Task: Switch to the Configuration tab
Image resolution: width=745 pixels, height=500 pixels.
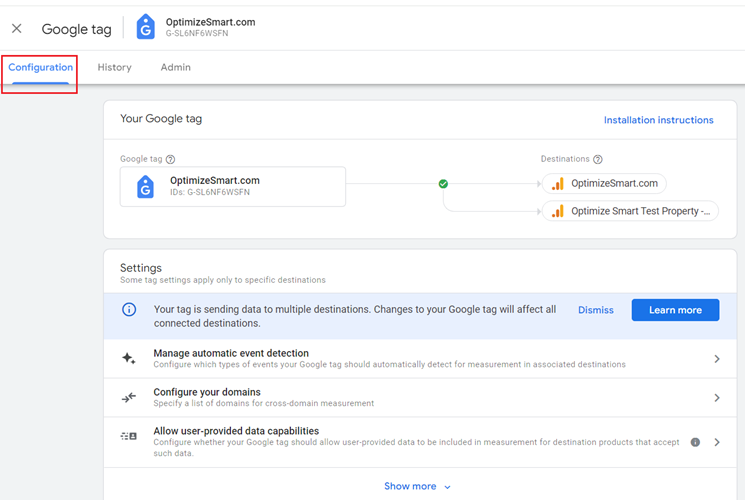Action: click(x=40, y=67)
